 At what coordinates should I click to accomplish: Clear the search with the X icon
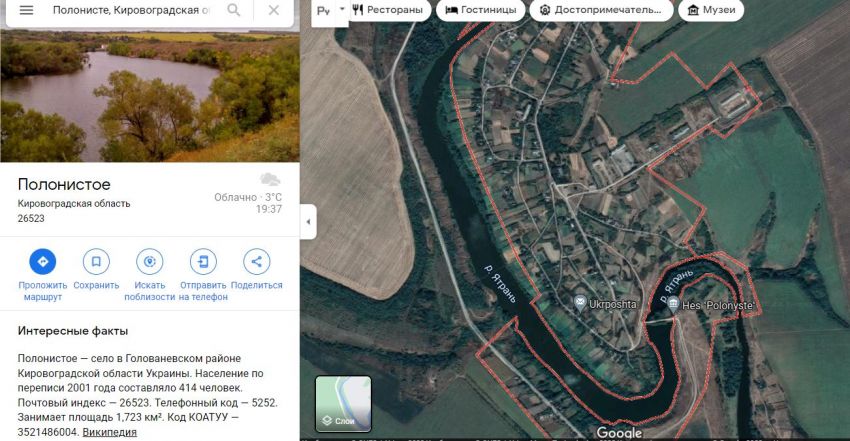tap(274, 10)
